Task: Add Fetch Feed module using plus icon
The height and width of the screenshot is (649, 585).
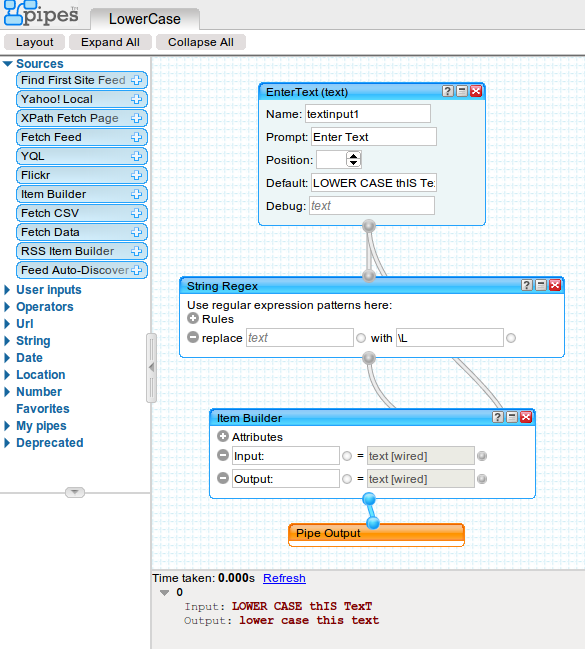Action: tap(136, 137)
